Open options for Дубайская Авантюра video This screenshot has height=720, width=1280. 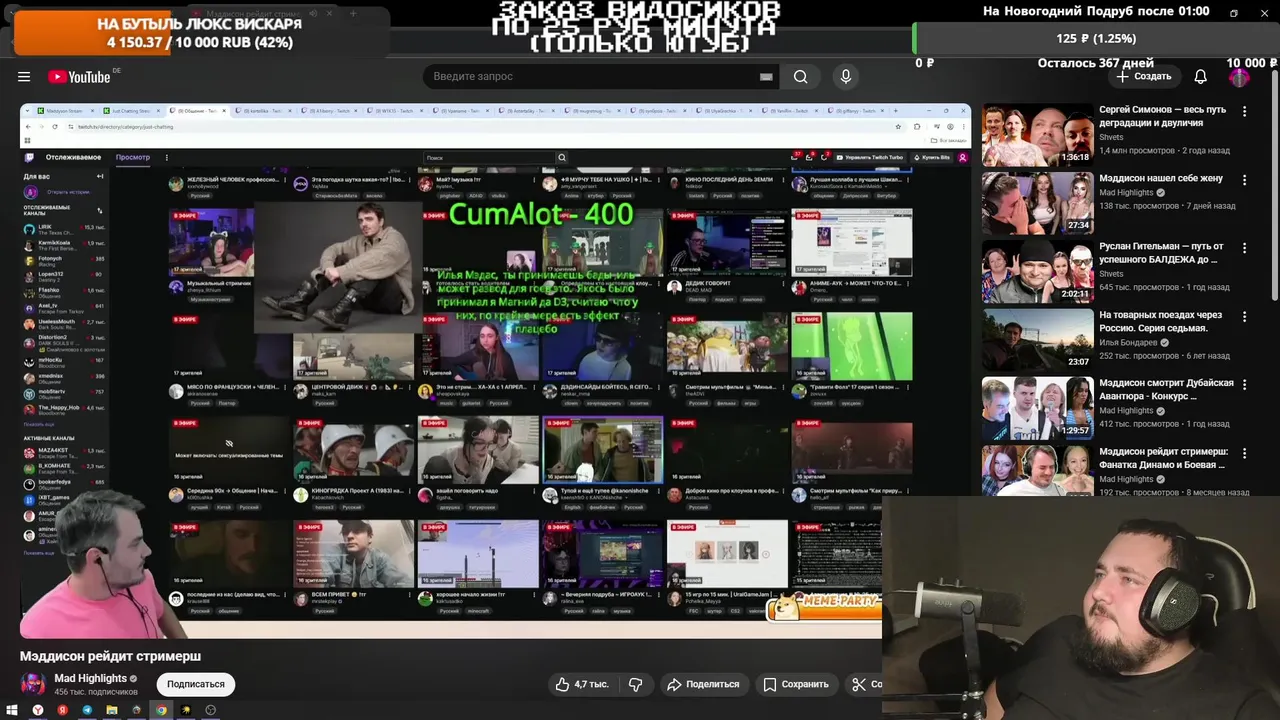(1245, 385)
